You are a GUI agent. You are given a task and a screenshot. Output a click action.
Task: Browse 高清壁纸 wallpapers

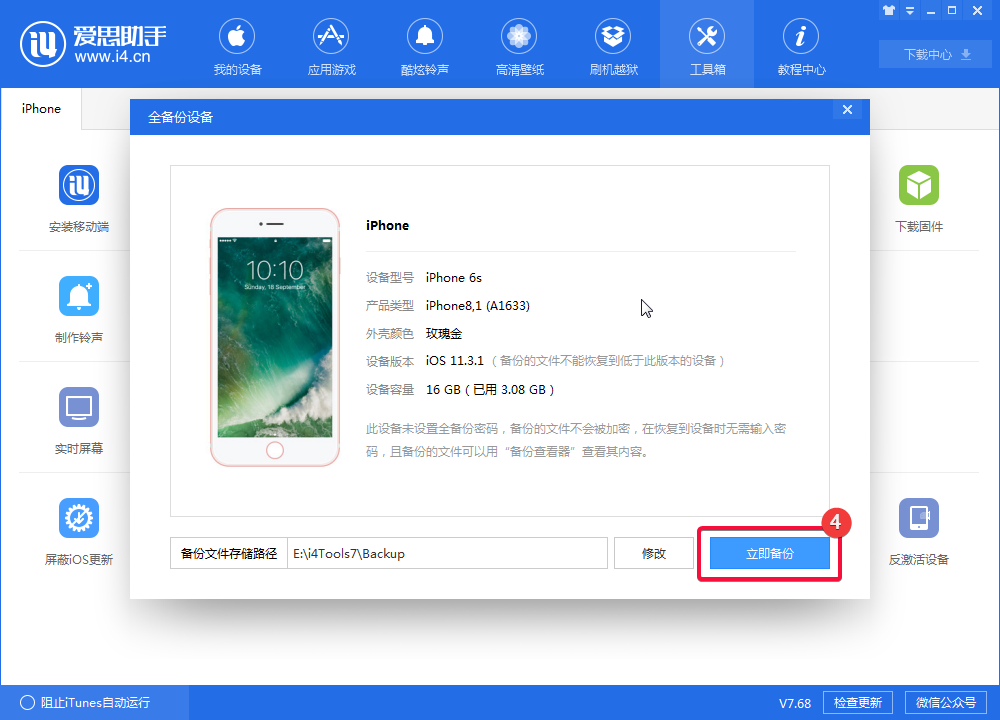click(x=518, y=45)
